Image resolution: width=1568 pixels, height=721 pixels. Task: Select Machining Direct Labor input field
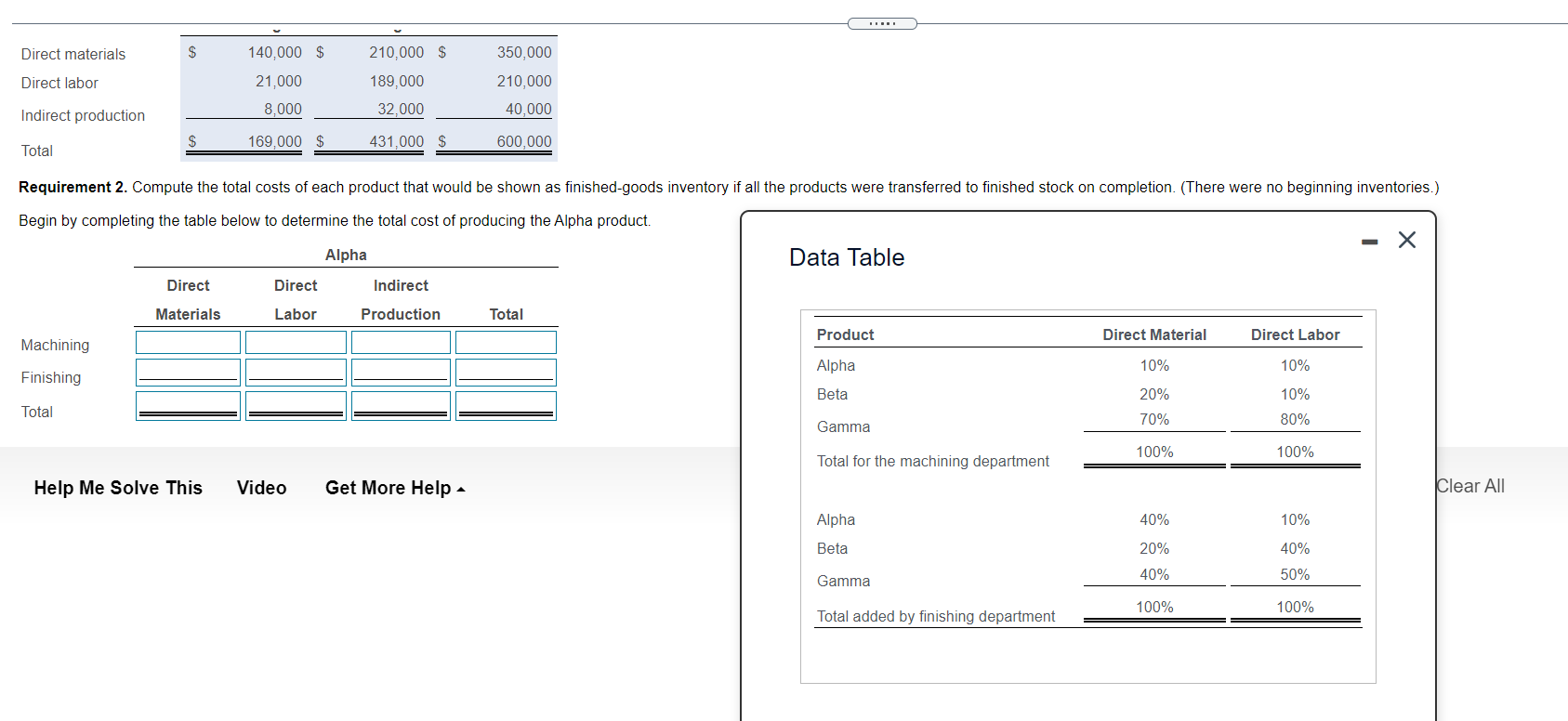click(296, 342)
